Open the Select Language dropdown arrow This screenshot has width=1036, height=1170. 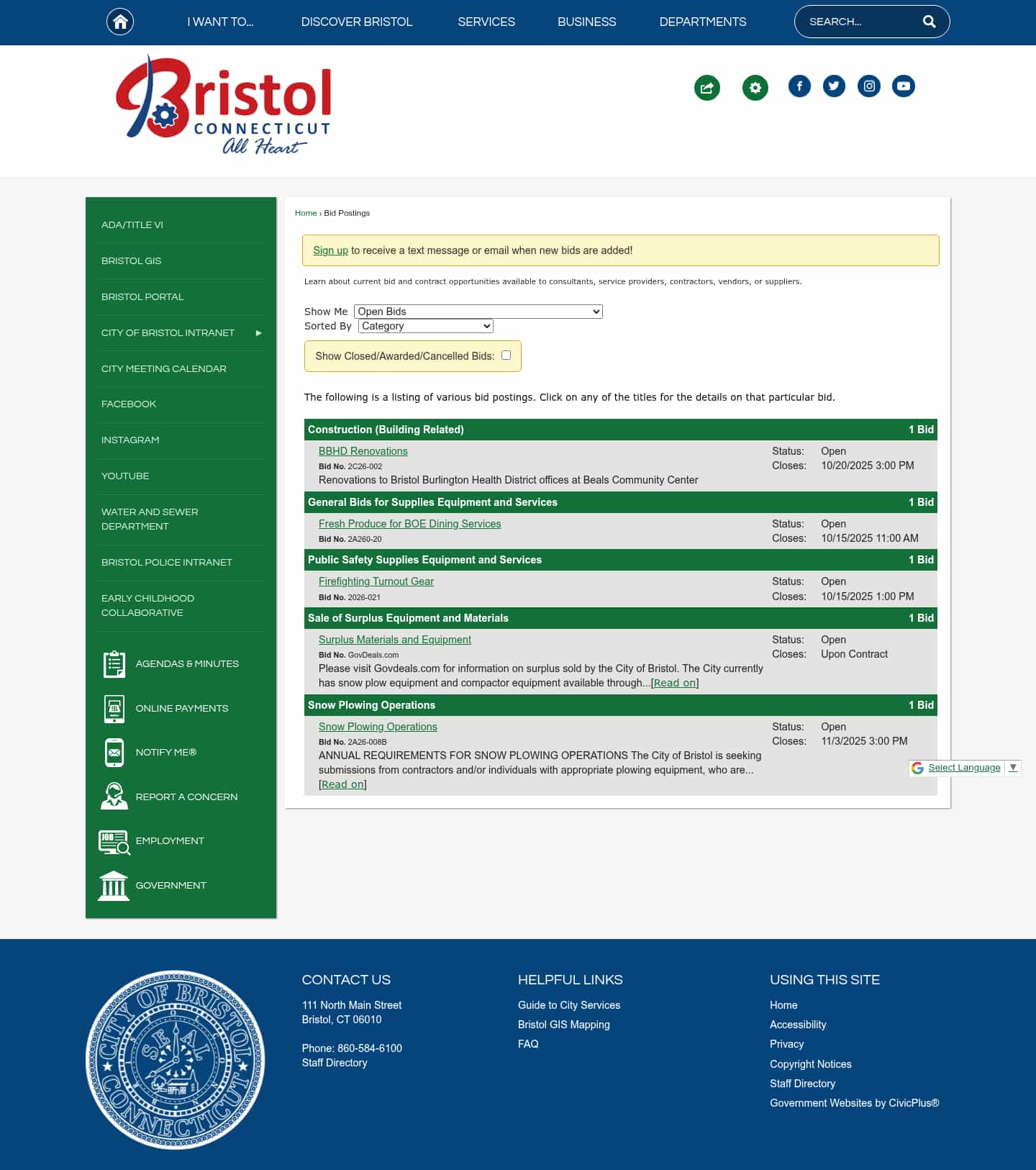point(1013,768)
